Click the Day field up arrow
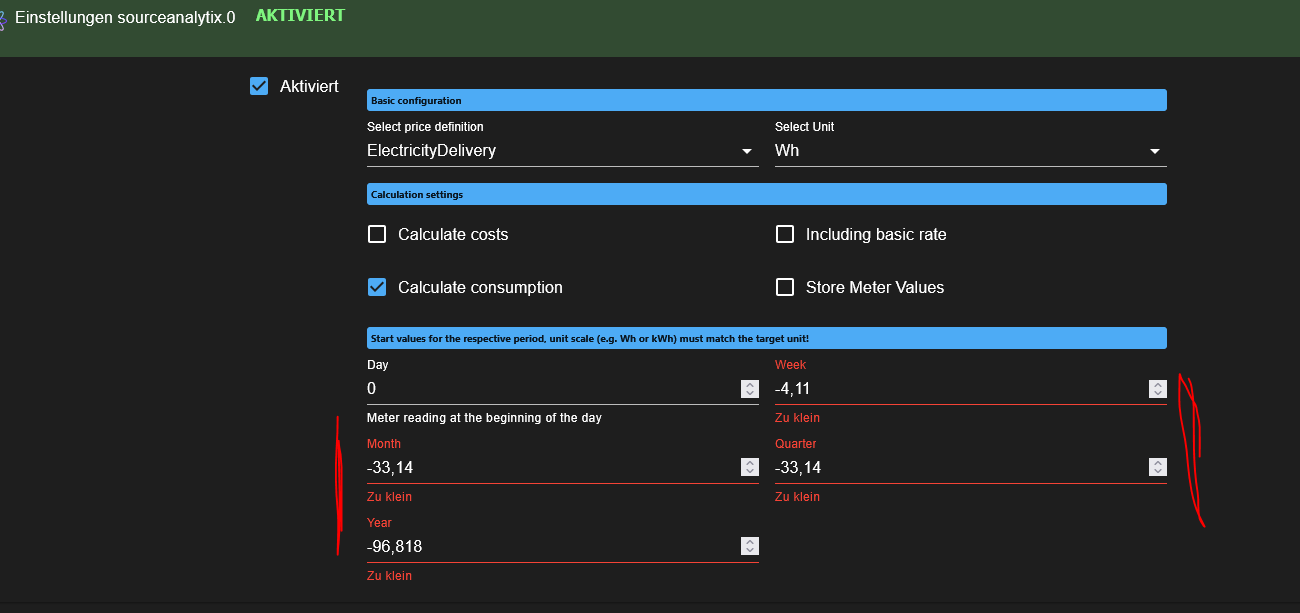This screenshot has height=613, width=1300. [x=749, y=385]
